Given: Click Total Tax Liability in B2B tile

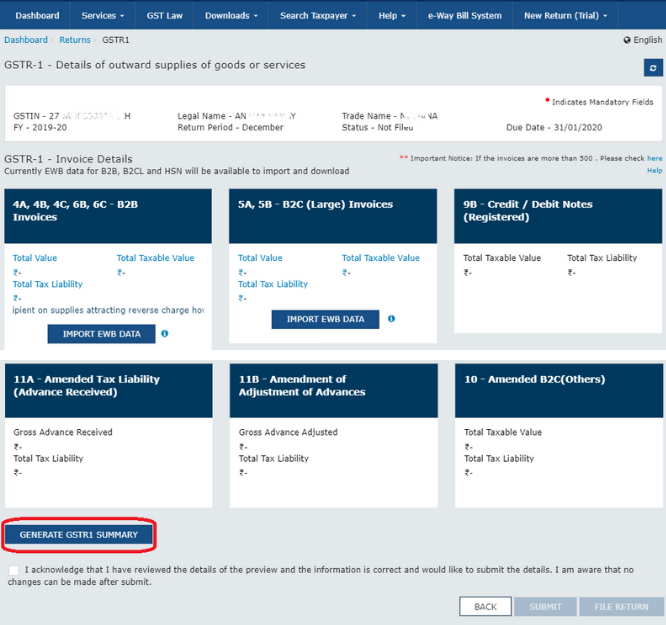Looking at the screenshot, I should [x=48, y=284].
